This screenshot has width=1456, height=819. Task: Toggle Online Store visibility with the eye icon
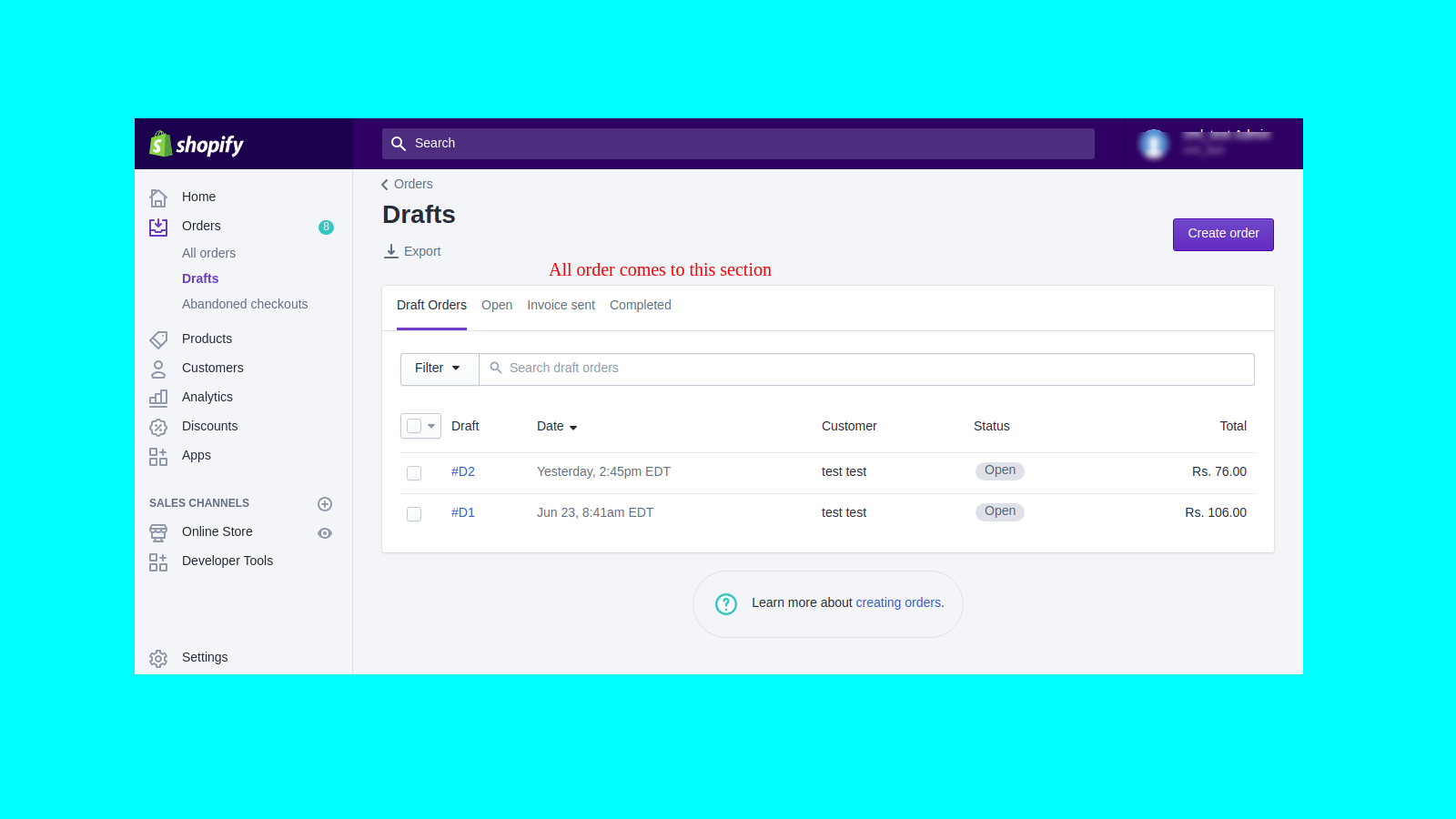pos(325,533)
